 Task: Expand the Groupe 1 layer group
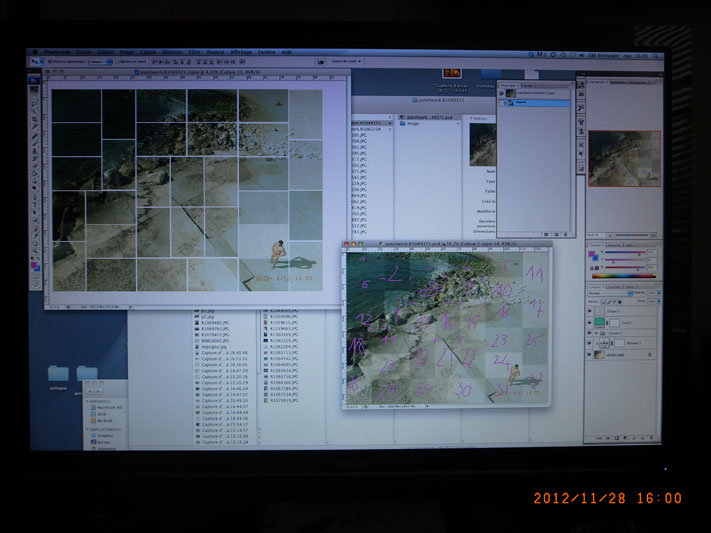(596, 333)
